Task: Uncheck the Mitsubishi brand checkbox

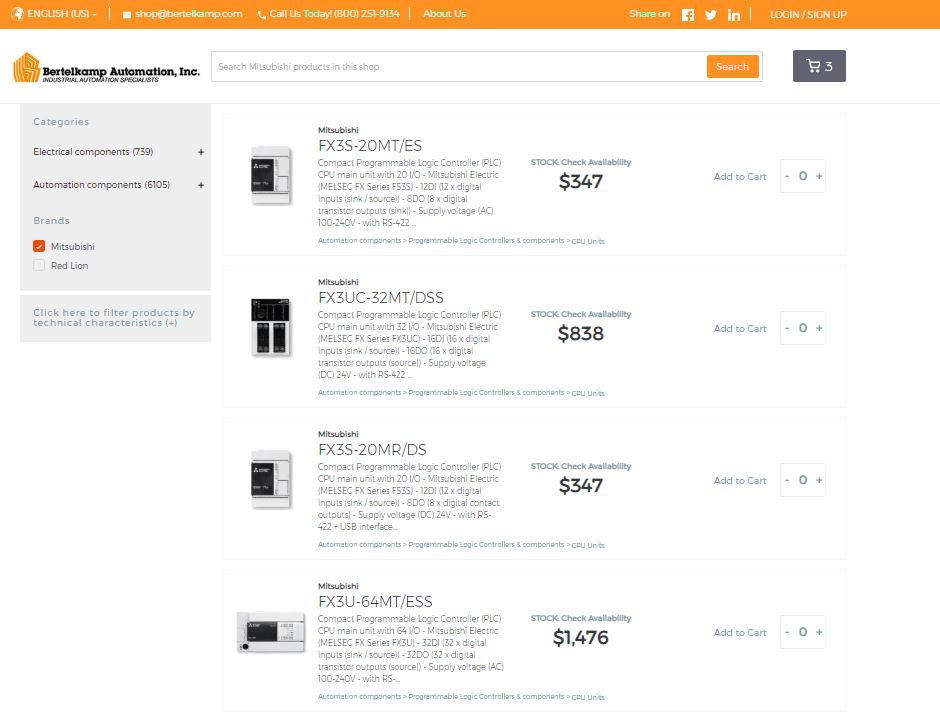Action: pos(39,246)
